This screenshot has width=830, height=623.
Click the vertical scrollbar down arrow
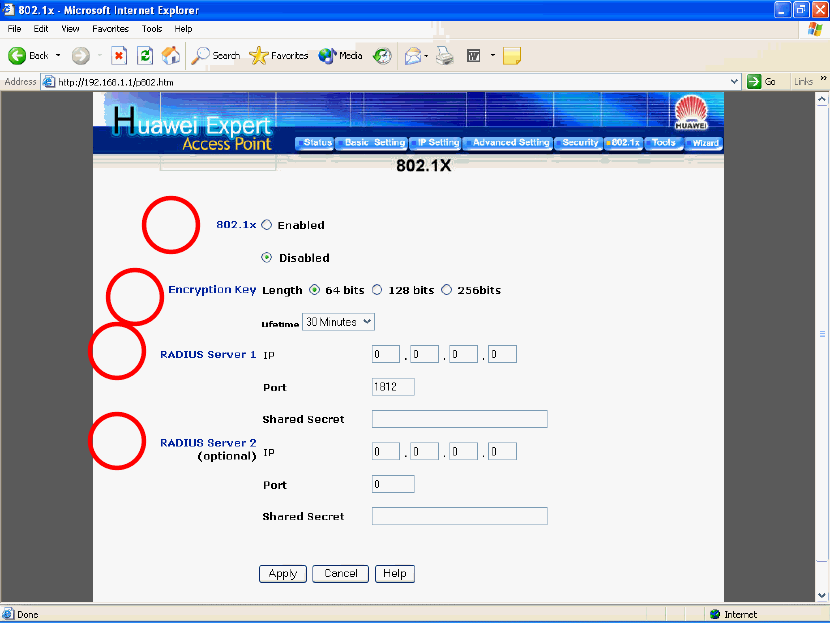tap(822, 595)
